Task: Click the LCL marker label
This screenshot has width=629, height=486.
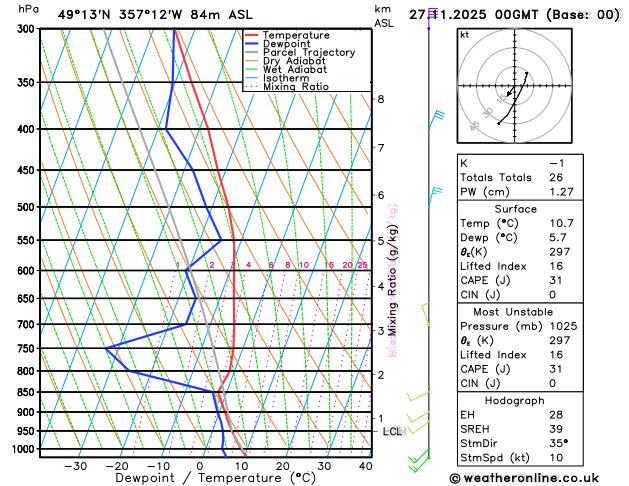Action: pos(394,431)
